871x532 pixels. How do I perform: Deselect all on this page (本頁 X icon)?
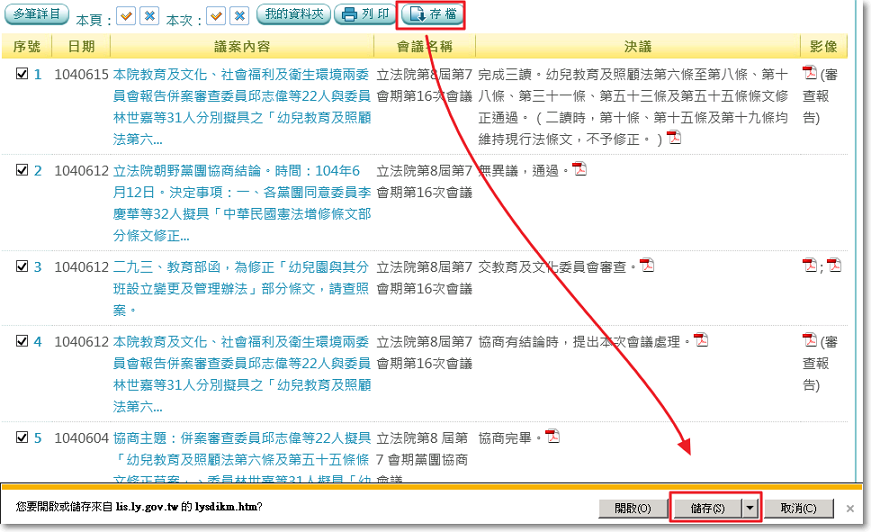tap(149, 16)
